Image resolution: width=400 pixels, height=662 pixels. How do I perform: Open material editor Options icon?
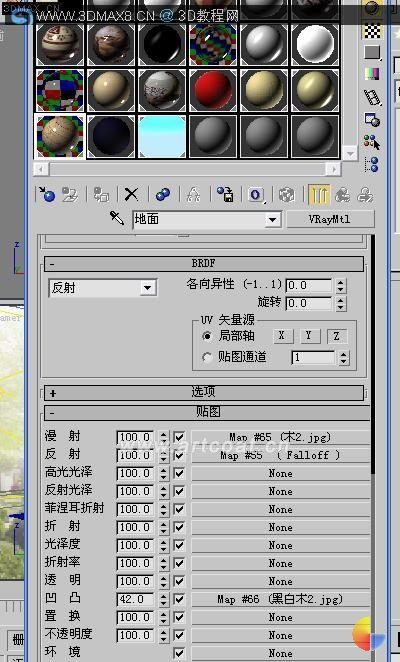(x=372, y=119)
